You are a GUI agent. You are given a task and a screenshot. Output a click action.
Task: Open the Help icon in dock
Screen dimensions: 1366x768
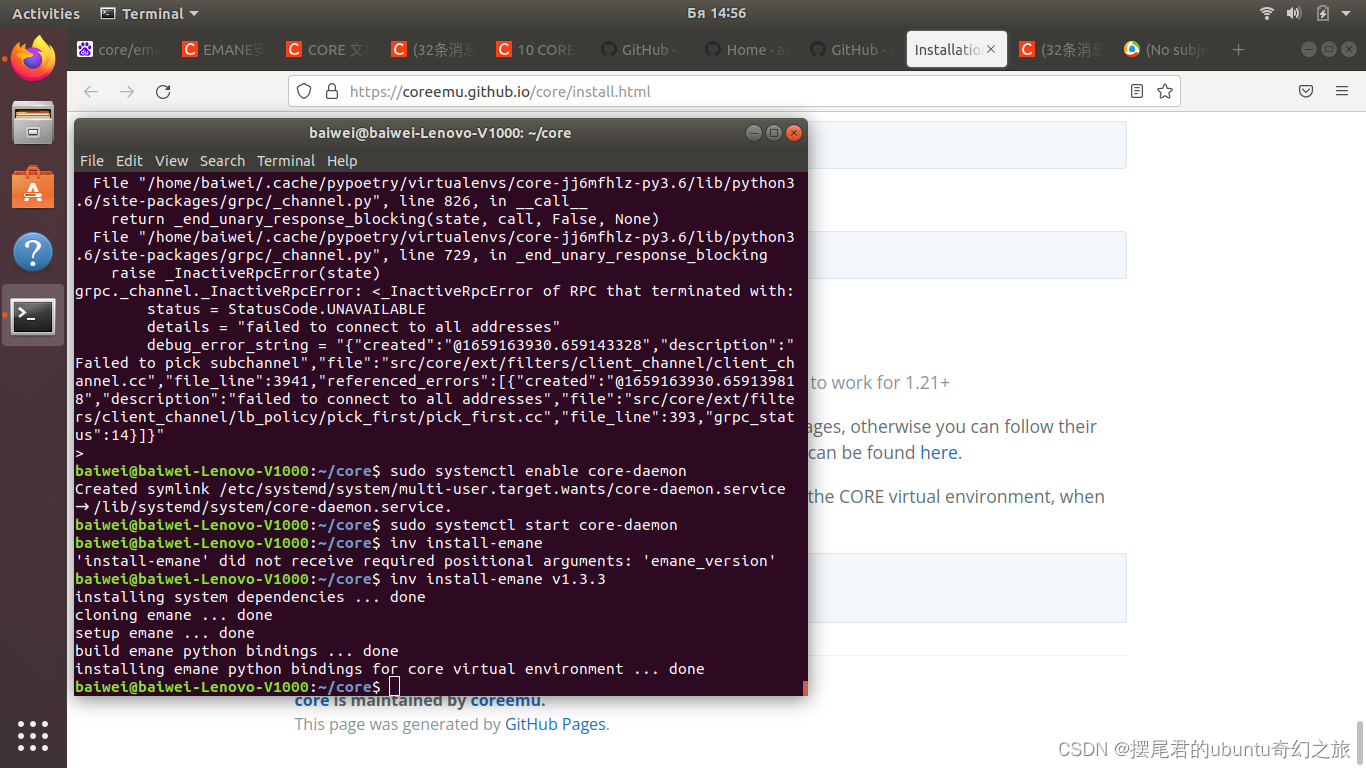tap(33, 252)
